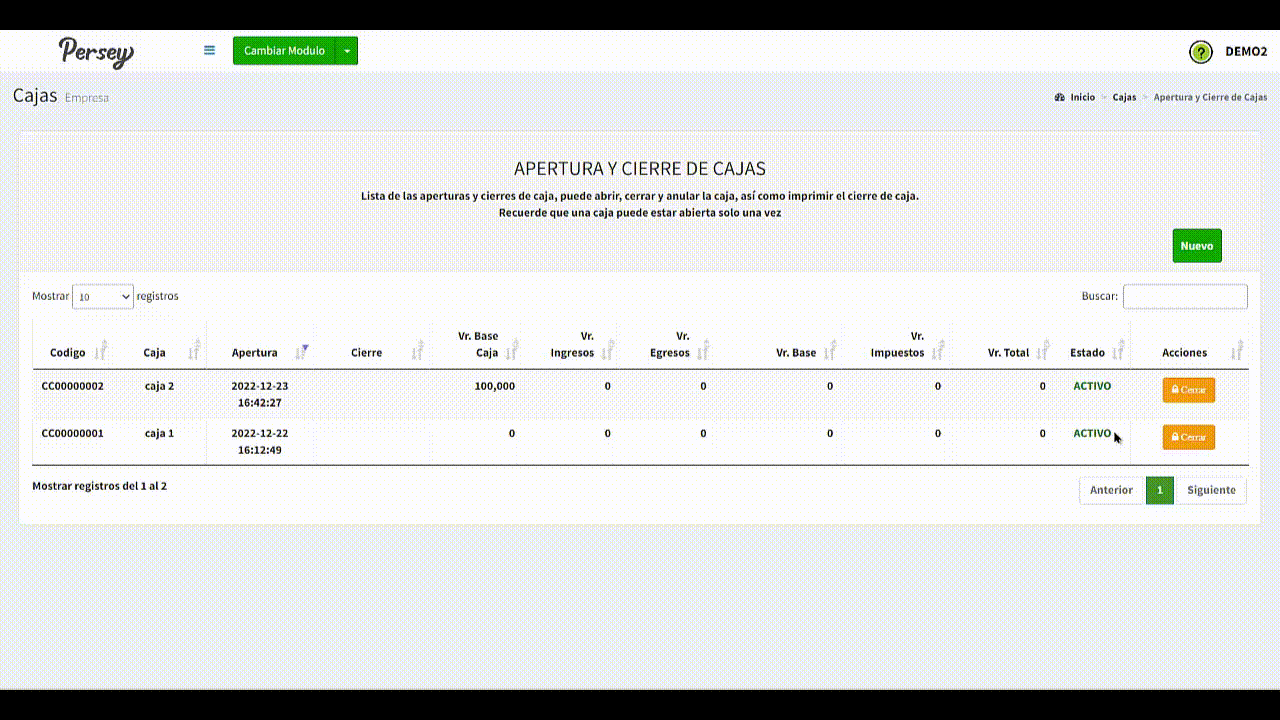Screen dimensions: 1280x720
Task: Sort by Codigo column sort icon
Action: click(100, 351)
